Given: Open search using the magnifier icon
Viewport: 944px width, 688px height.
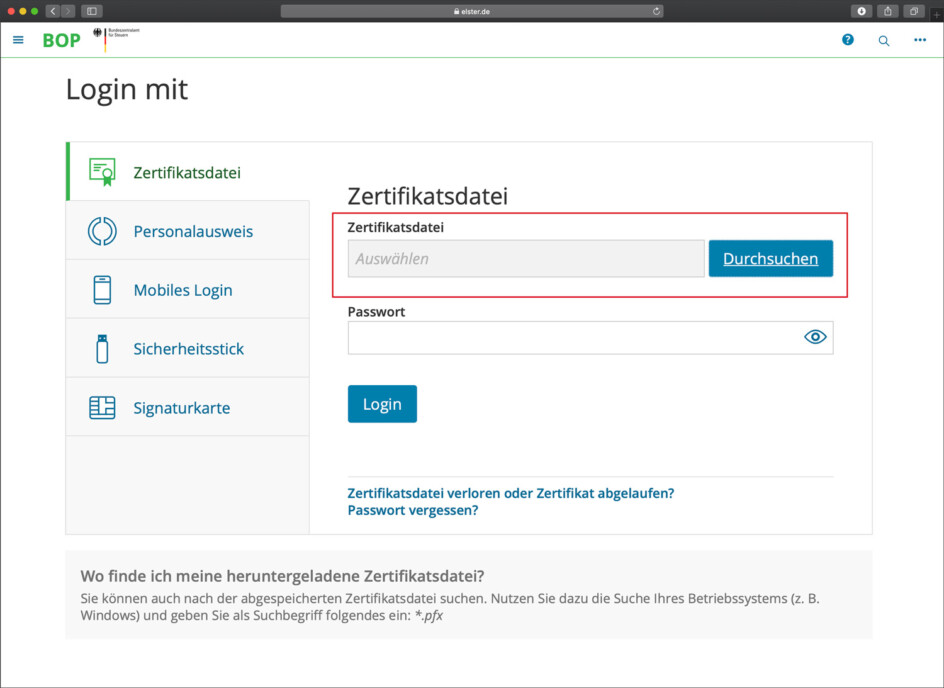Looking at the screenshot, I should (x=883, y=40).
